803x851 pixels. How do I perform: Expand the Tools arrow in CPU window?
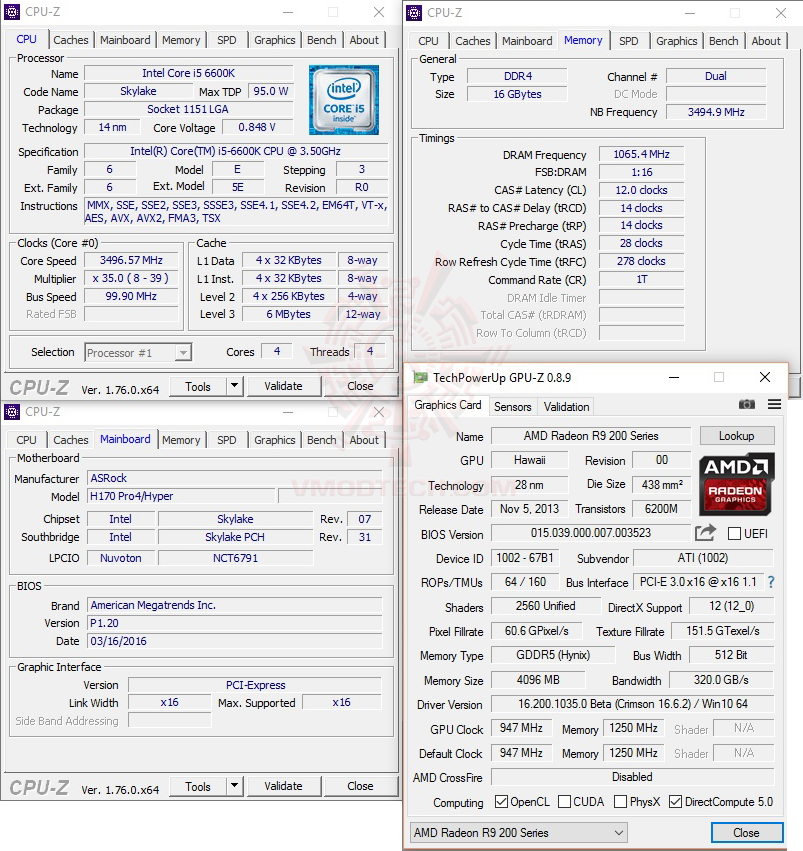[x=234, y=386]
